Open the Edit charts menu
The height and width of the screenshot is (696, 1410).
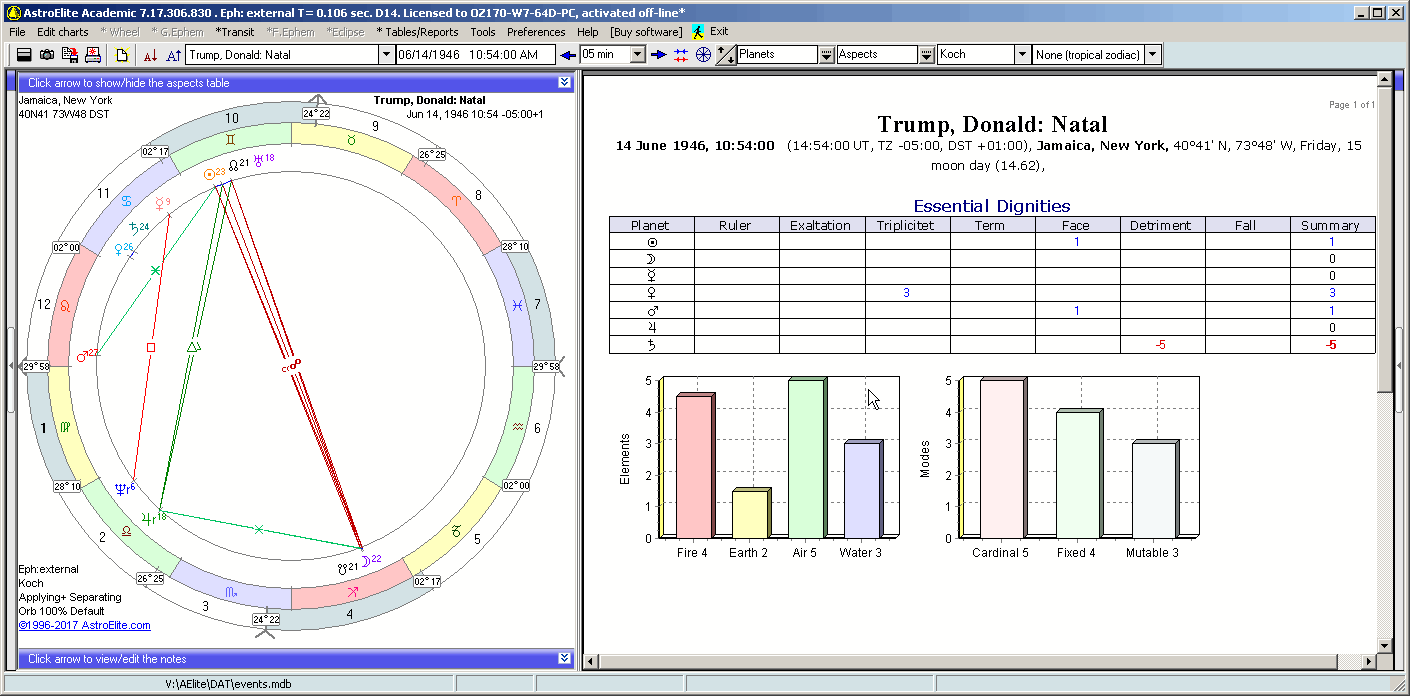pyautogui.click(x=63, y=32)
